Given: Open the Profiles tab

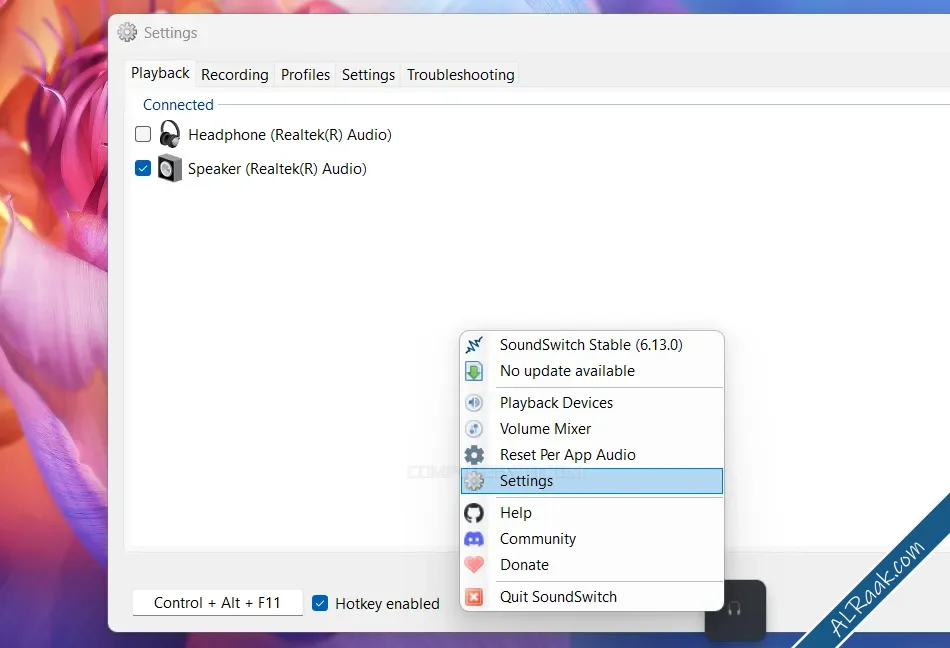Looking at the screenshot, I should click(x=305, y=74).
